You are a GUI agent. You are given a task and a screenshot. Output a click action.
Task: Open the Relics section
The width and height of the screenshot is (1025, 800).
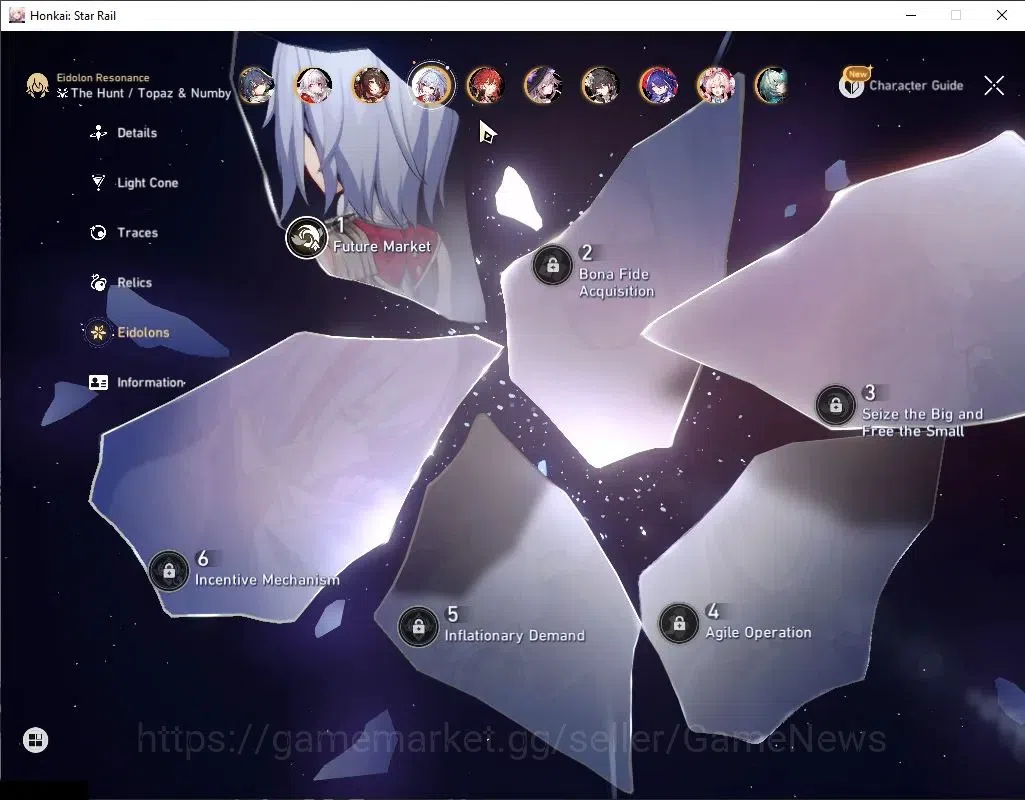[x=121, y=282]
